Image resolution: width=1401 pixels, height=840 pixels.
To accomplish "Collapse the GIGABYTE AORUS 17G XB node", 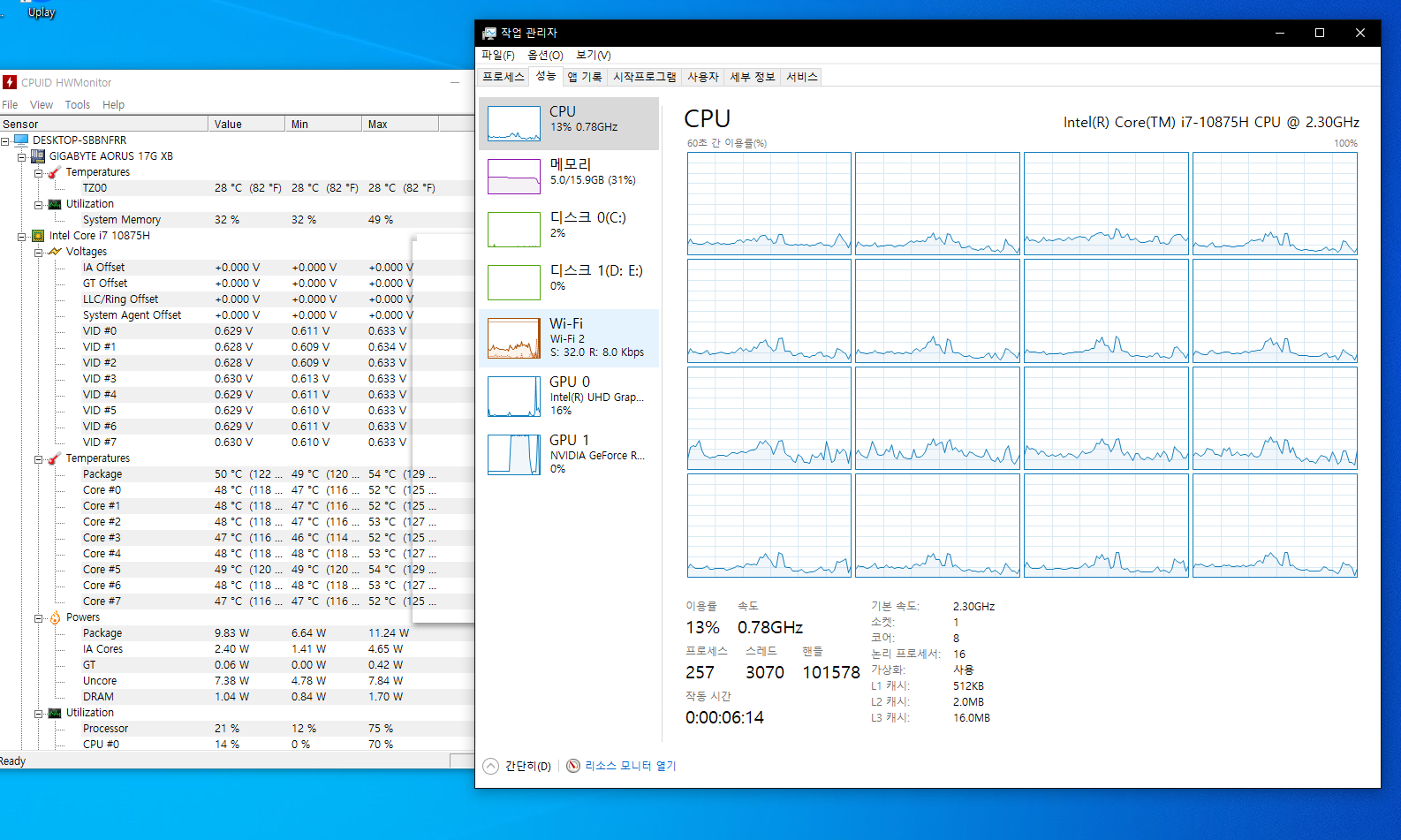I will tap(22, 156).
